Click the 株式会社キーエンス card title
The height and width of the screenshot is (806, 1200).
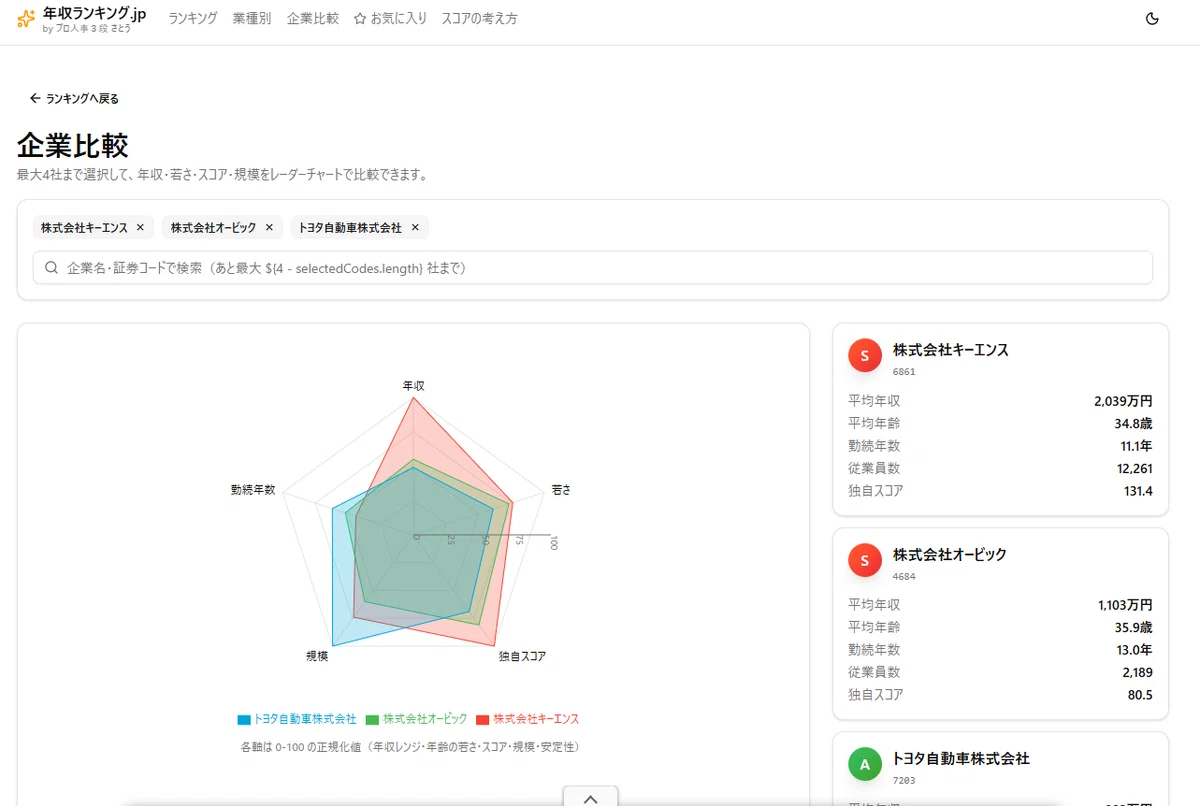pyautogui.click(x=951, y=350)
